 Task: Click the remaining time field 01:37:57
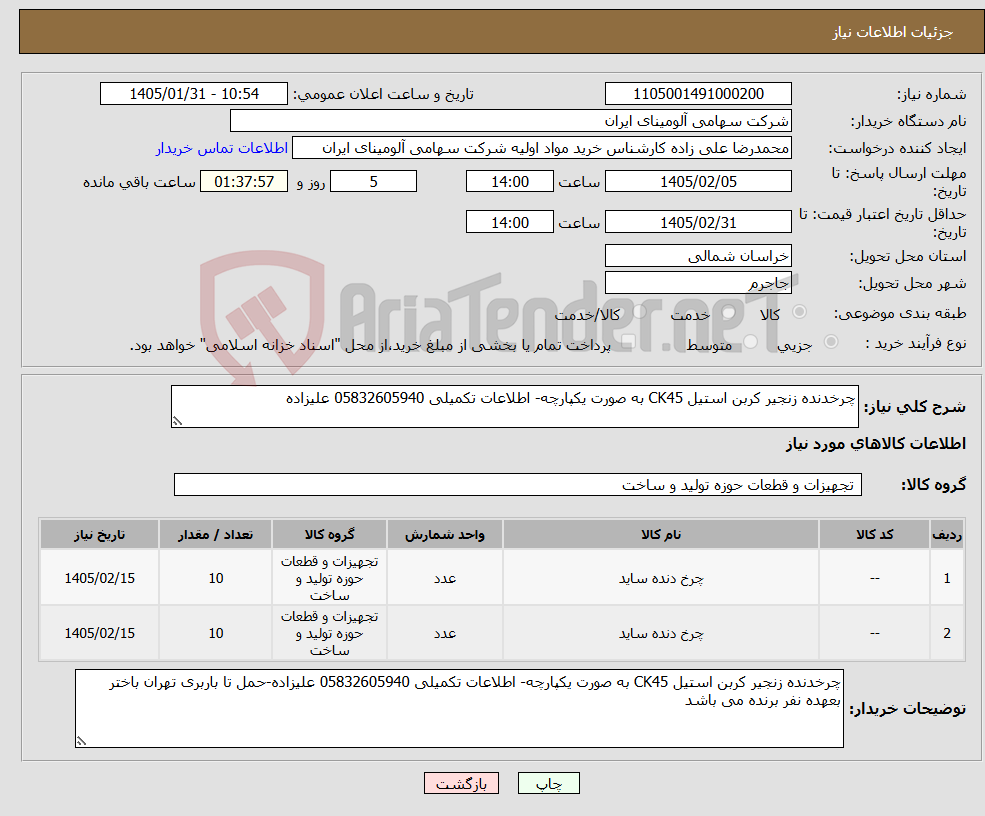click(x=244, y=182)
